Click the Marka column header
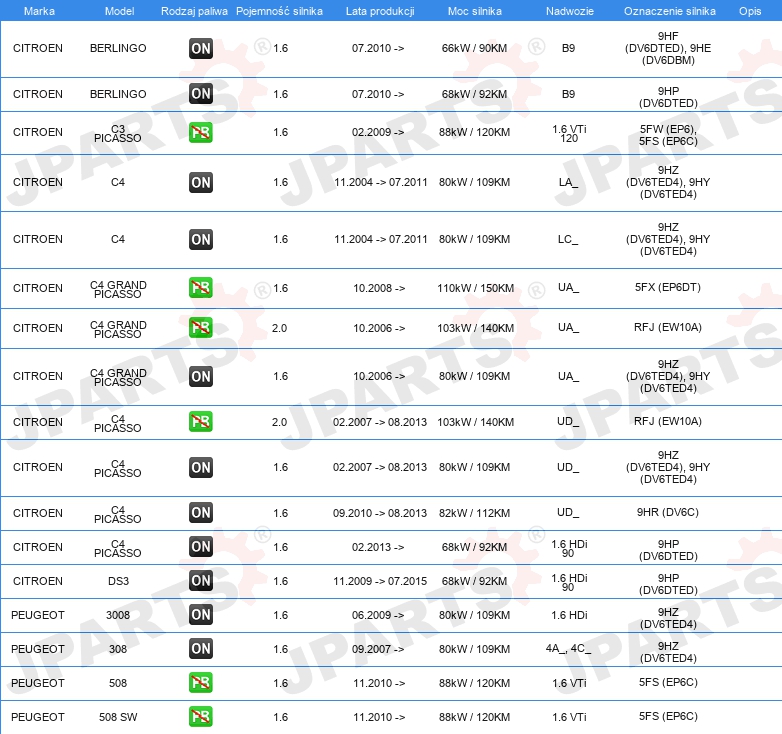Viewport: 782px width, 734px height. 39,11
